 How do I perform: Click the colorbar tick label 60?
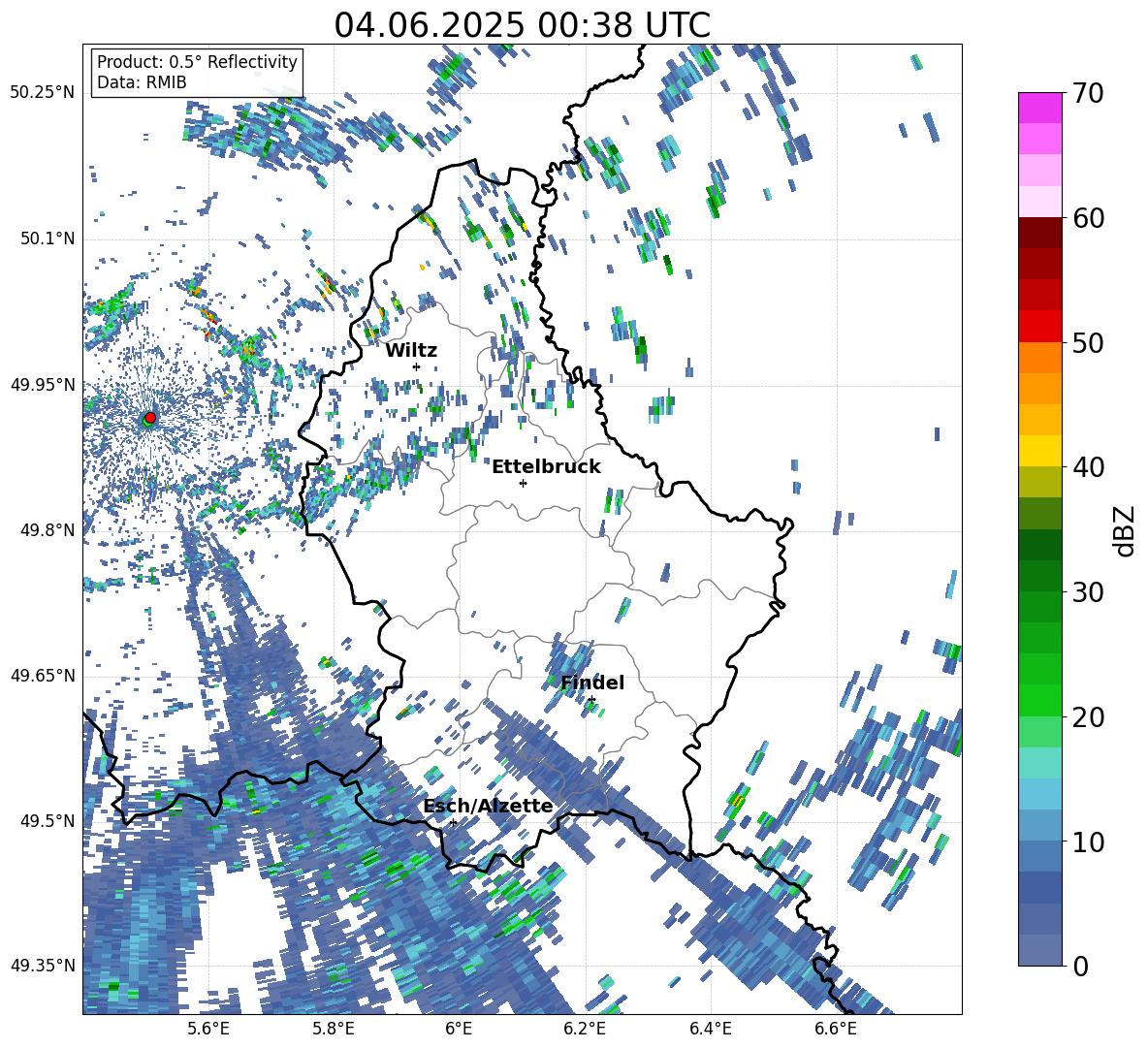pyautogui.click(x=1088, y=218)
